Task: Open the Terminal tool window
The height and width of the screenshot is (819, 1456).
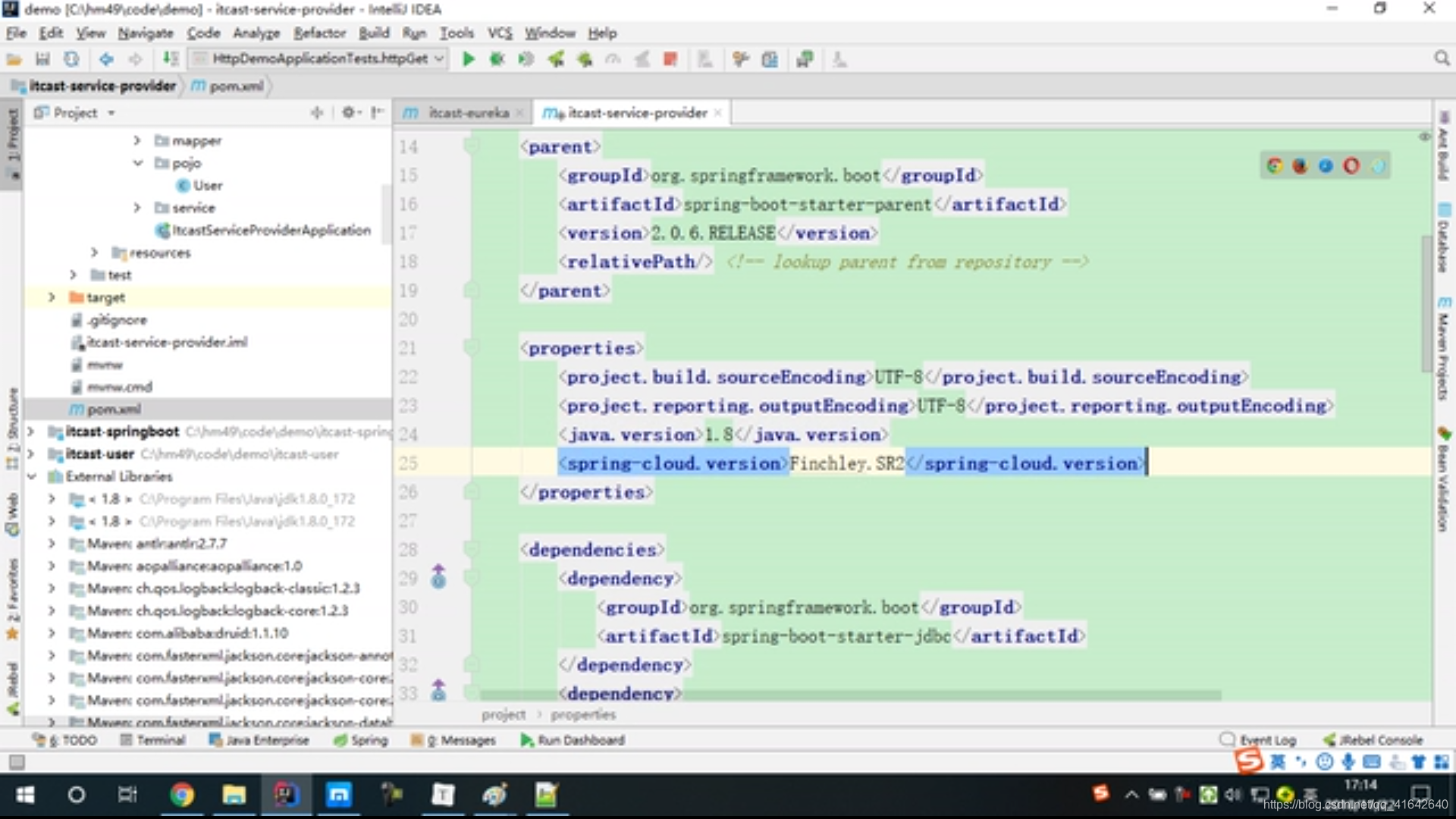Action: 153,740
